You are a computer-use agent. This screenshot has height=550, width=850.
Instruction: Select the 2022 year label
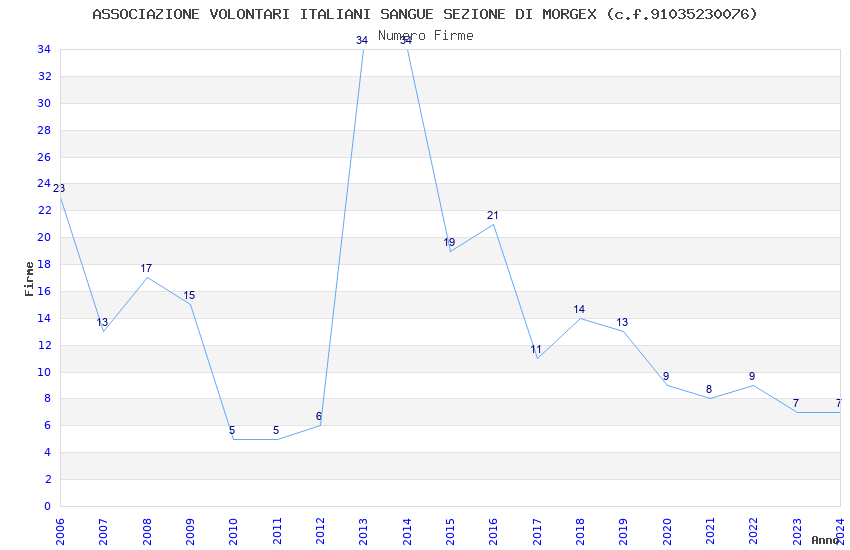(754, 531)
